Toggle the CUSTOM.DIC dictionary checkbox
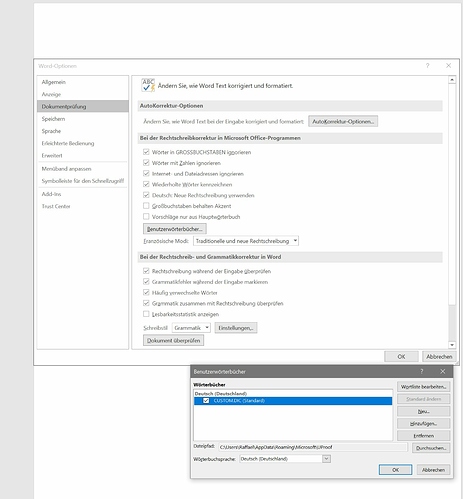This screenshot has height=499, width=463. 206,401
